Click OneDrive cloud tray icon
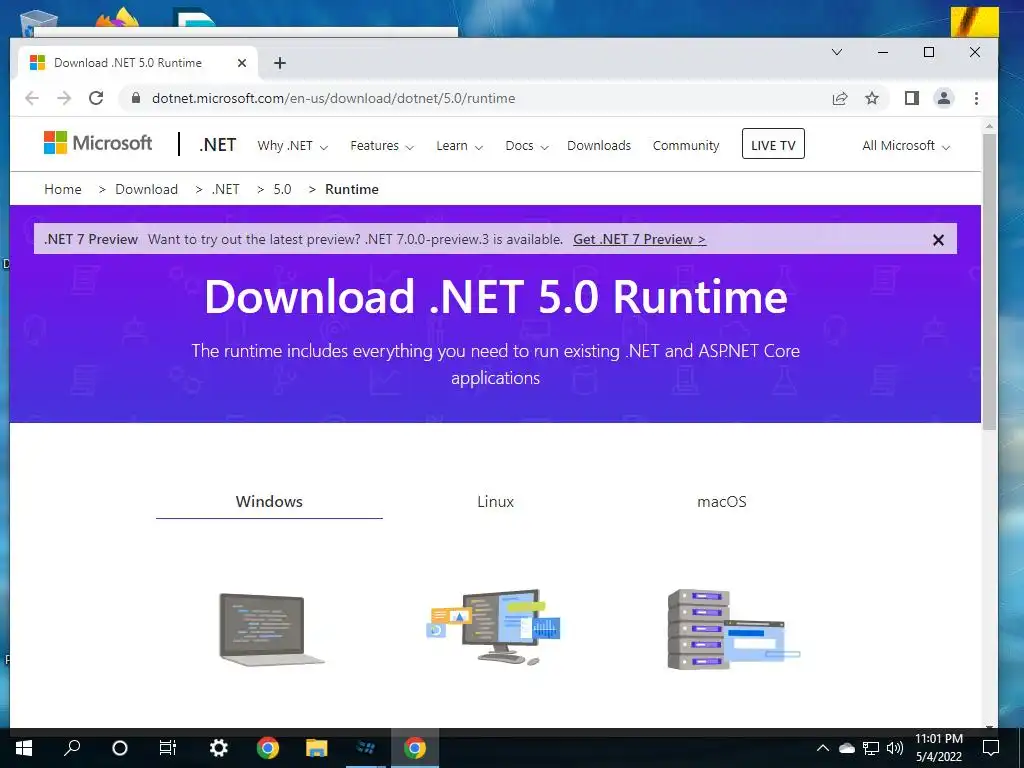 [x=846, y=748]
